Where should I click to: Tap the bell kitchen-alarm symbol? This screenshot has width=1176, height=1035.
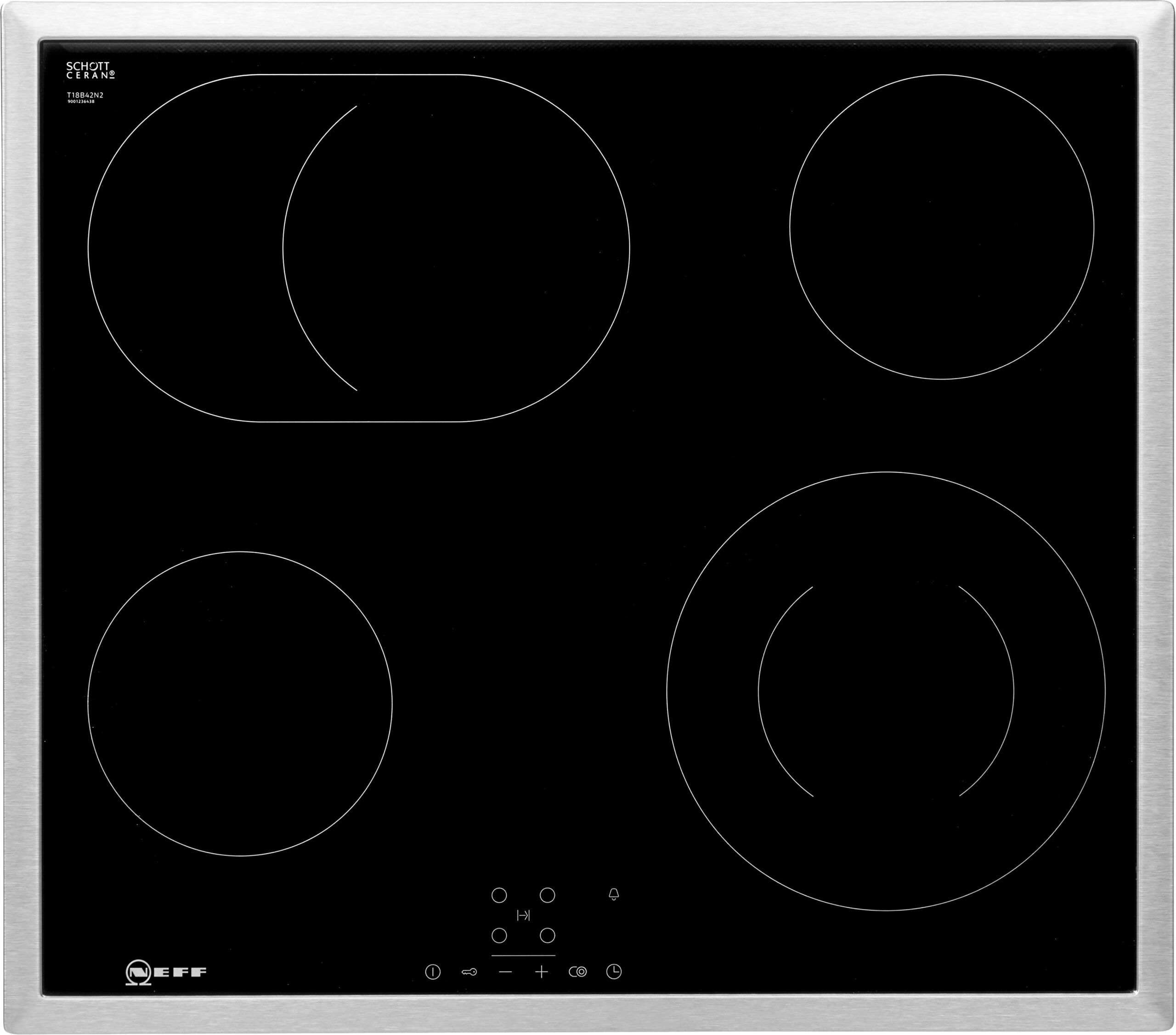614,894
